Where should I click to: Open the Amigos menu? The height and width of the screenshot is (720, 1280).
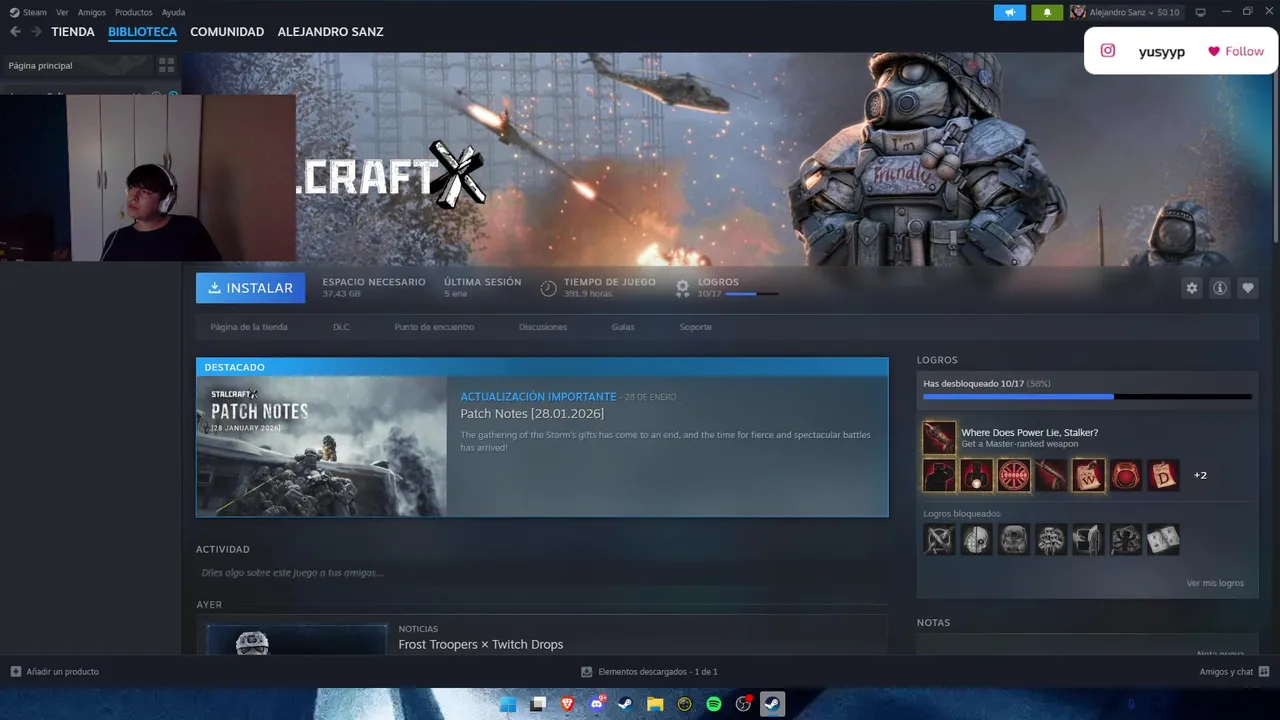92,12
